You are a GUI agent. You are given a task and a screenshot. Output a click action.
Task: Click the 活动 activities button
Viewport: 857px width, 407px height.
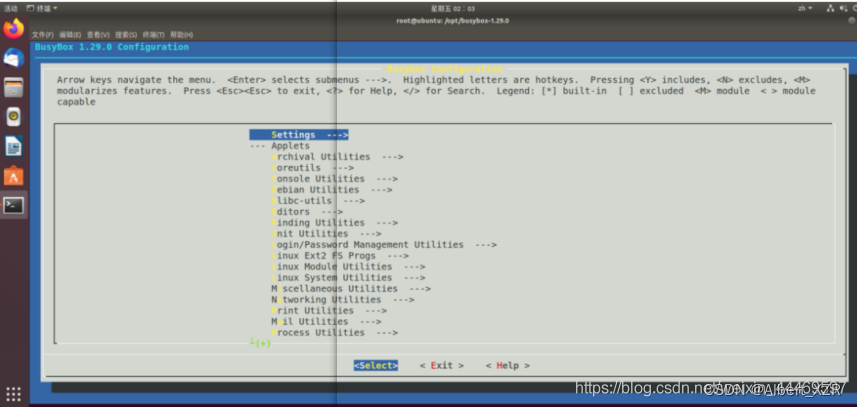tap(11, 8)
